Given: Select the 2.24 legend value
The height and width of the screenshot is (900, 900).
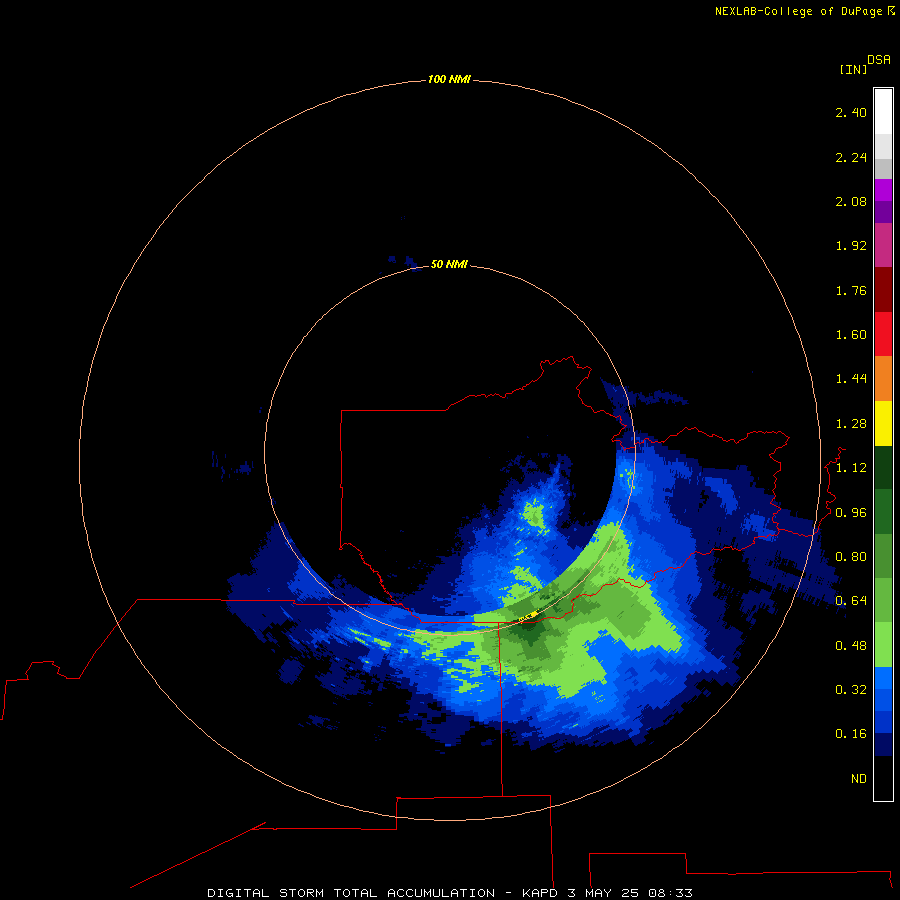Looking at the screenshot, I should (851, 157).
